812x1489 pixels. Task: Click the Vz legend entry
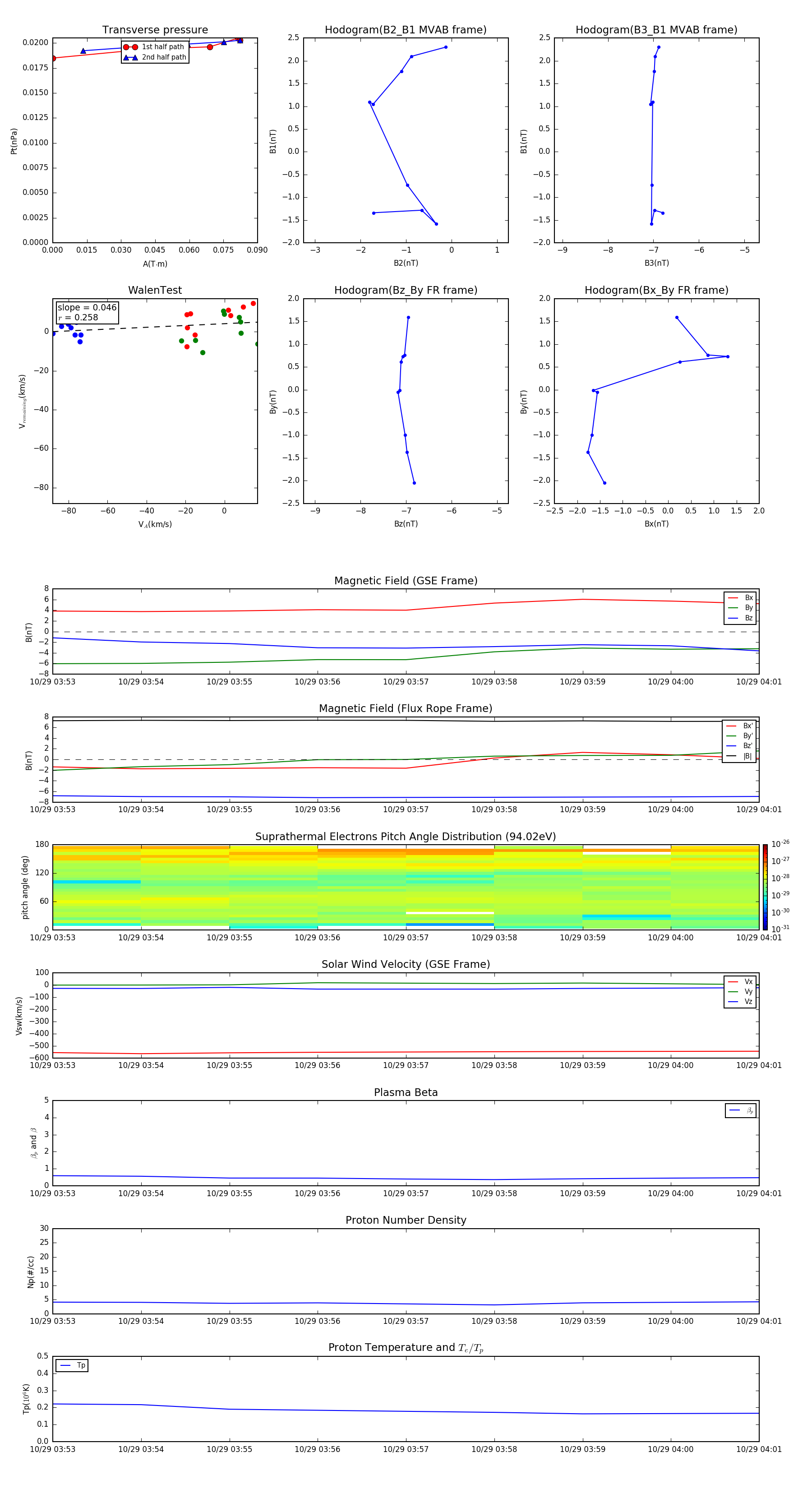(740, 1002)
